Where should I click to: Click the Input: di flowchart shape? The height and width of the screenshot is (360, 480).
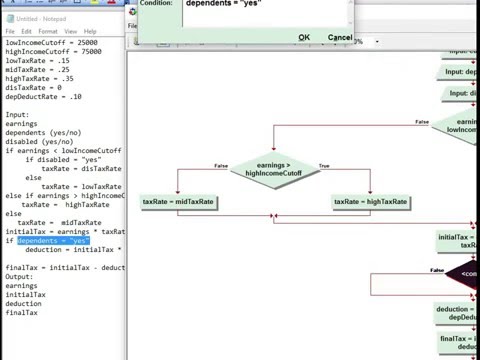[x=459, y=93]
